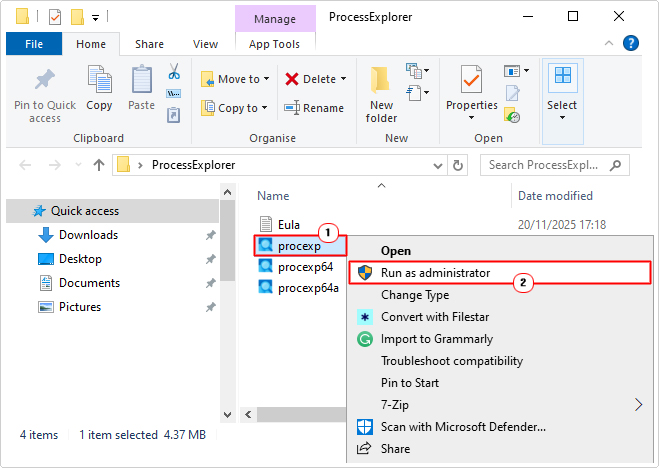Click the ProcessExplorer address bar path

193,165
